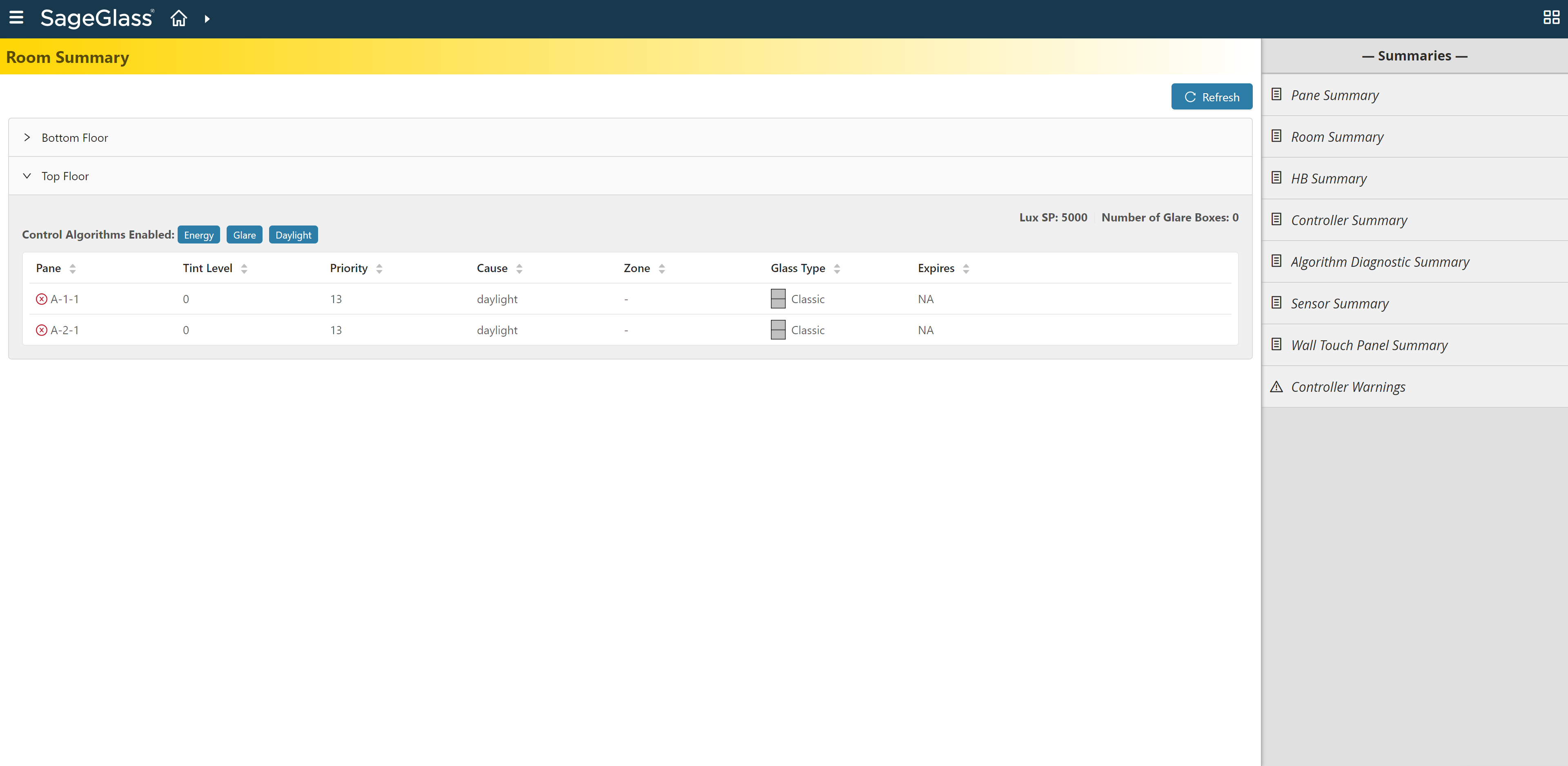This screenshot has width=1568, height=766.
Task: Sort the table by Cause
Action: 519,268
